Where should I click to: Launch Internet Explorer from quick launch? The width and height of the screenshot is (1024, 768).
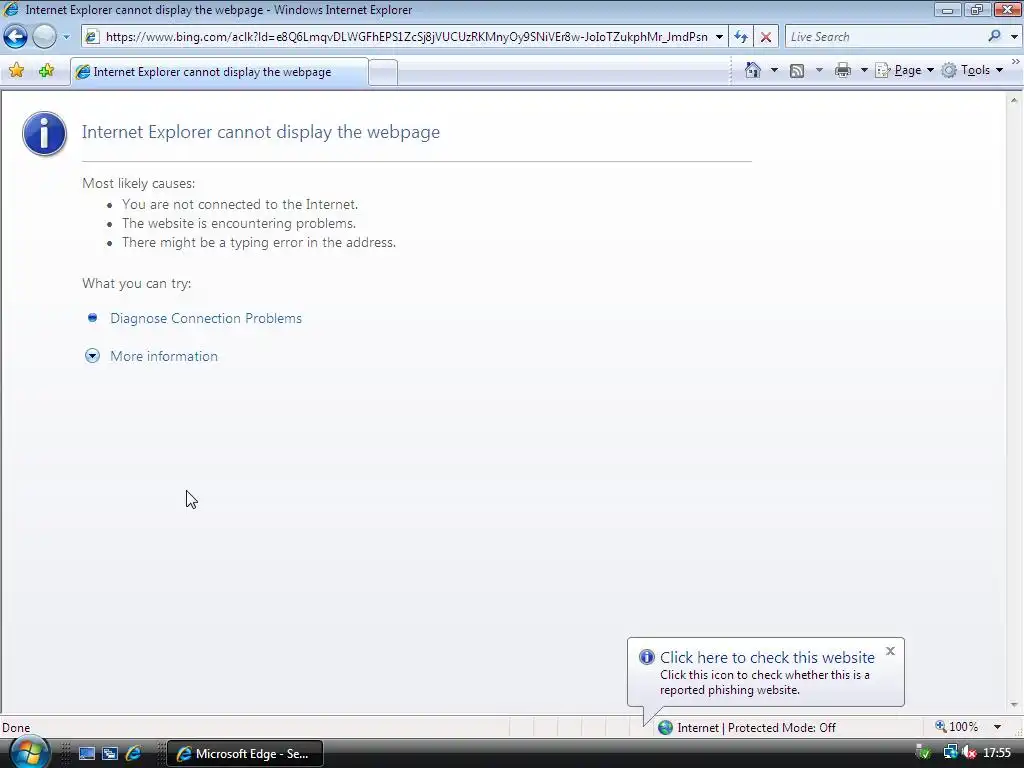[133, 754]
